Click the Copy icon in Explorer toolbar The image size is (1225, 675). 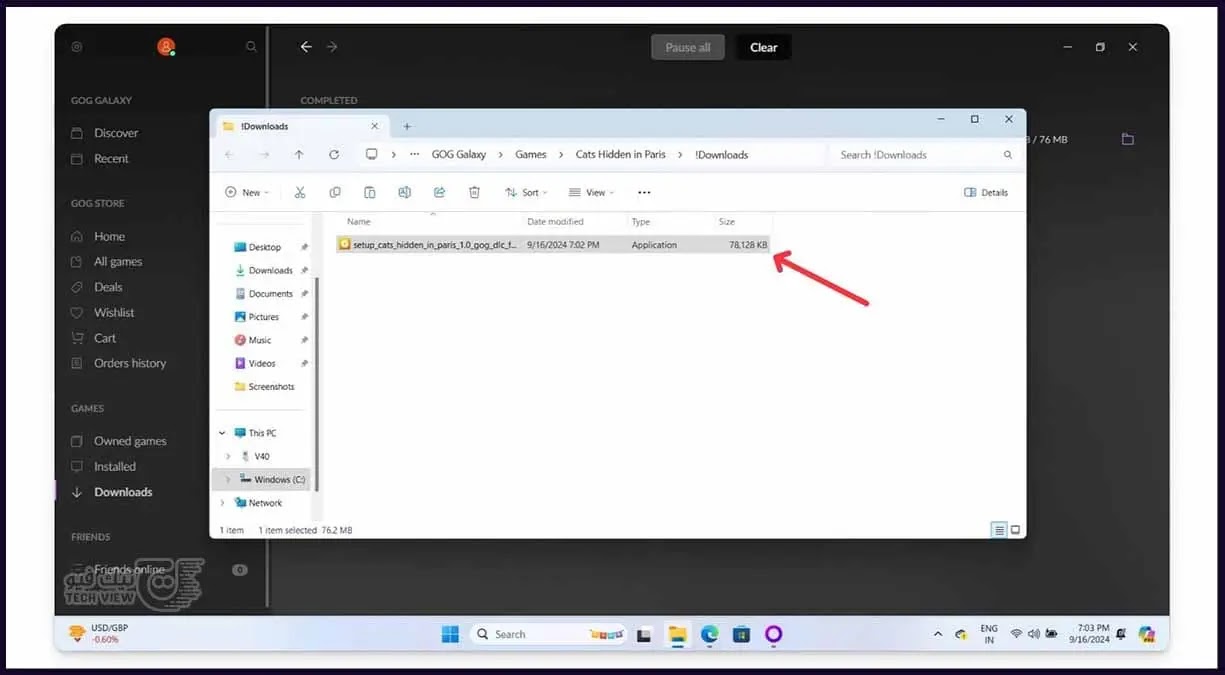(335, 192)
